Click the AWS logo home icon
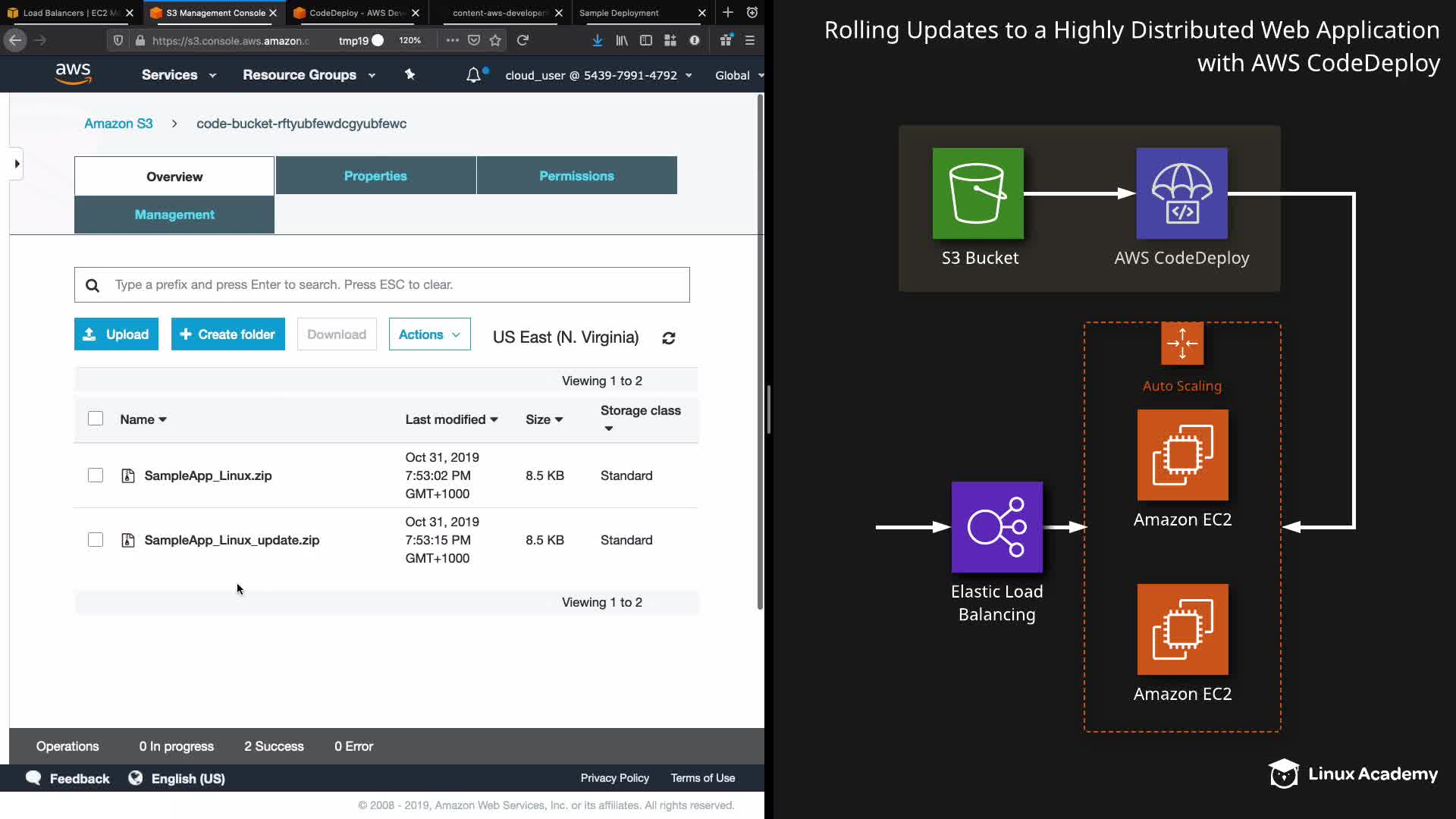This screenshot has height=819, width=1456. click(x=73, y=74)
